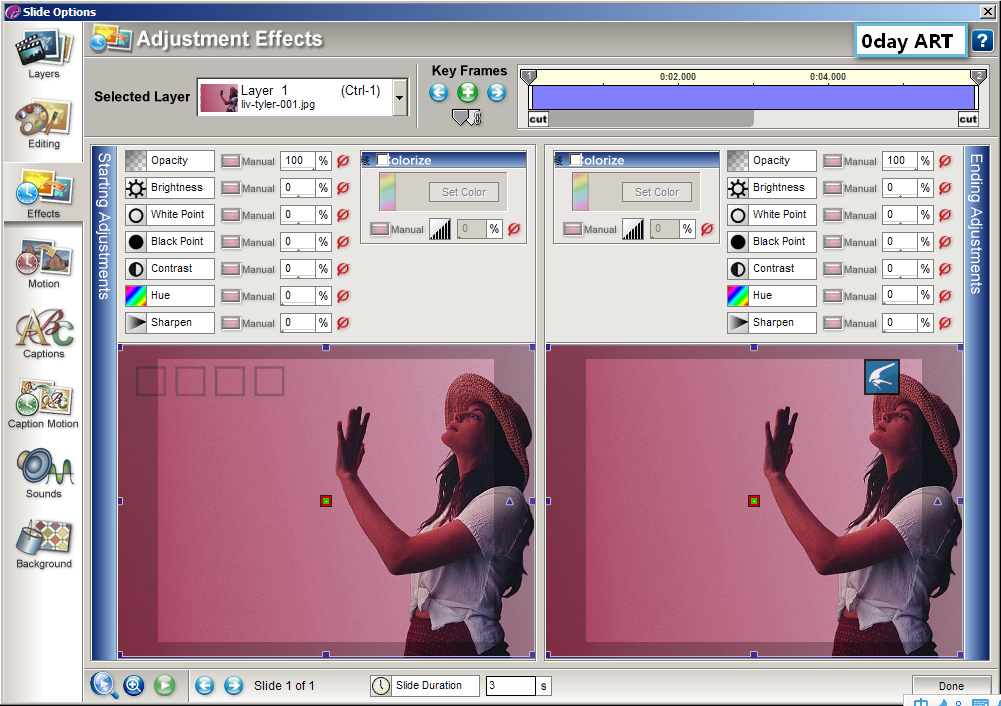Click the Slide Duration input field
Screen dimensions: 1001x706
tap(510, 686)
